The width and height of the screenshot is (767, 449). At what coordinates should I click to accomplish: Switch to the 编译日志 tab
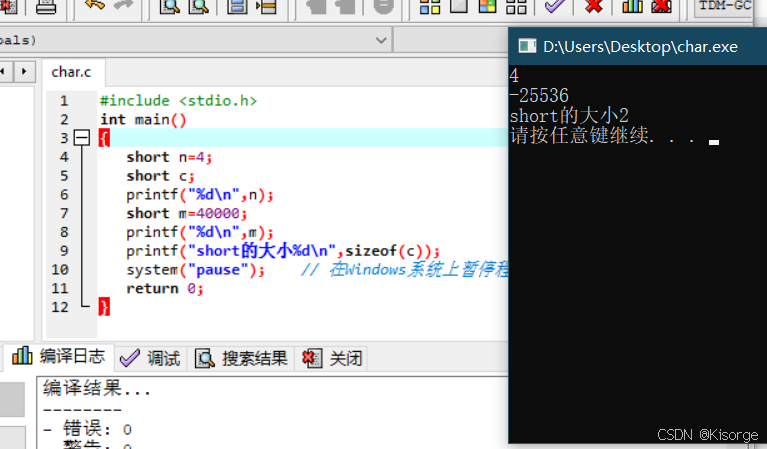(59, 357)
